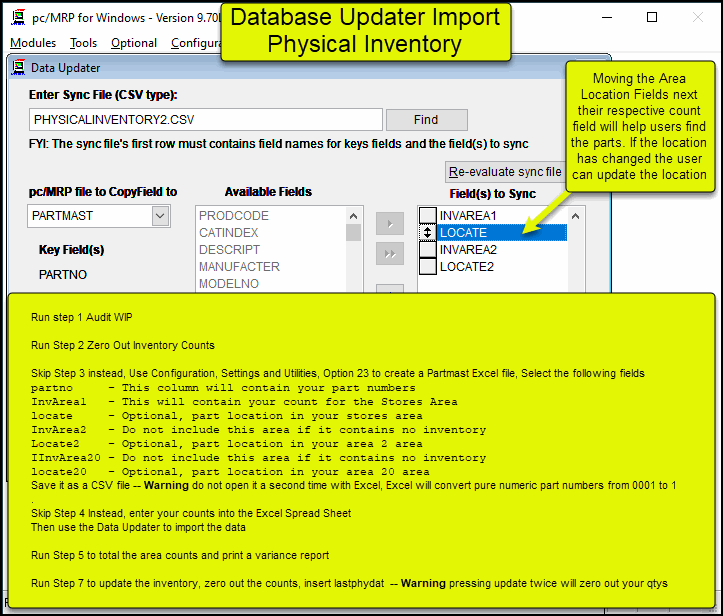The image size is (723, 616).
Task: Click the mover box beside INVAREA1
Action: (x=428, y=215)
